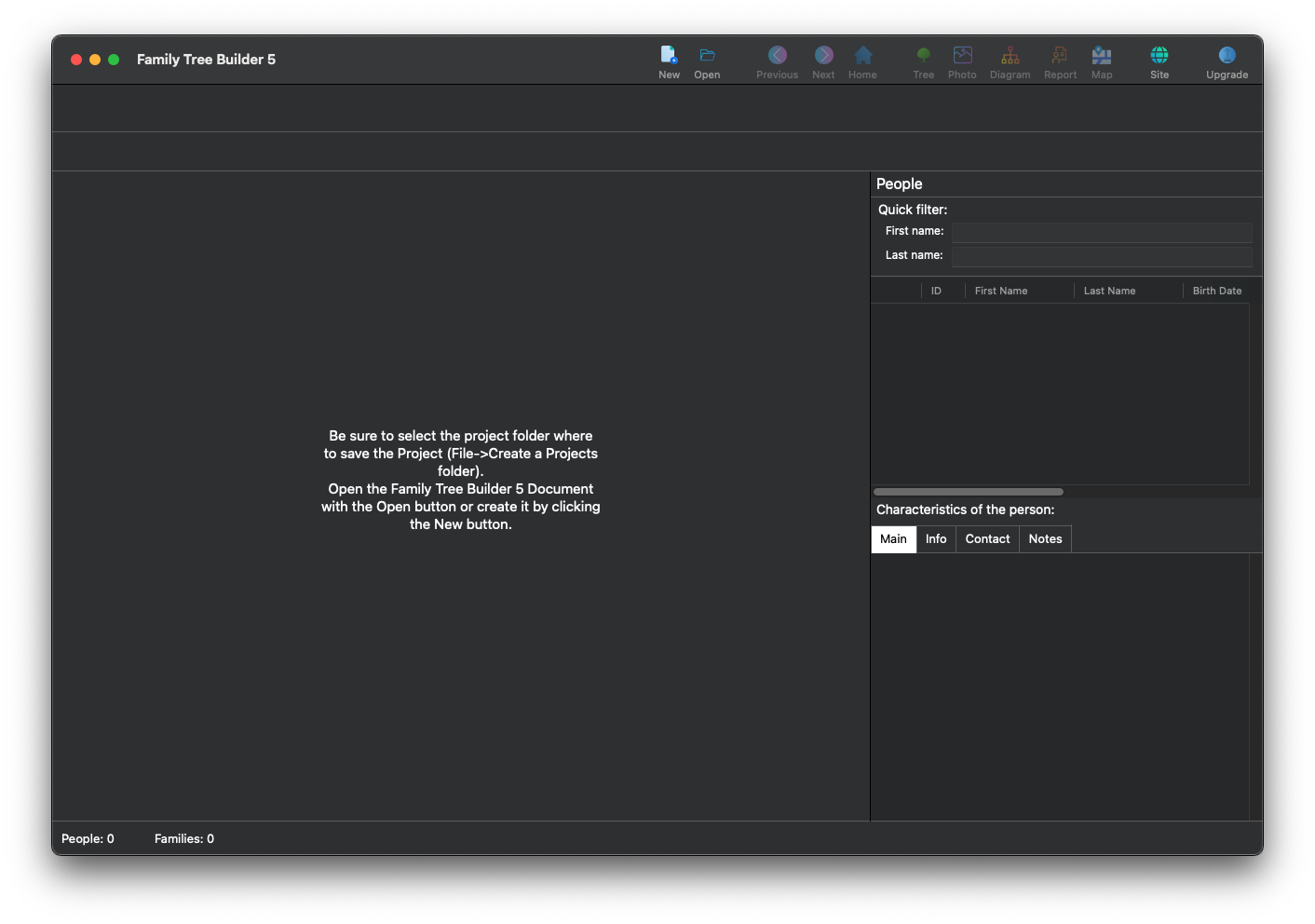
Task: Focus the Last name filter field
Action: [x=1102, y=256]
